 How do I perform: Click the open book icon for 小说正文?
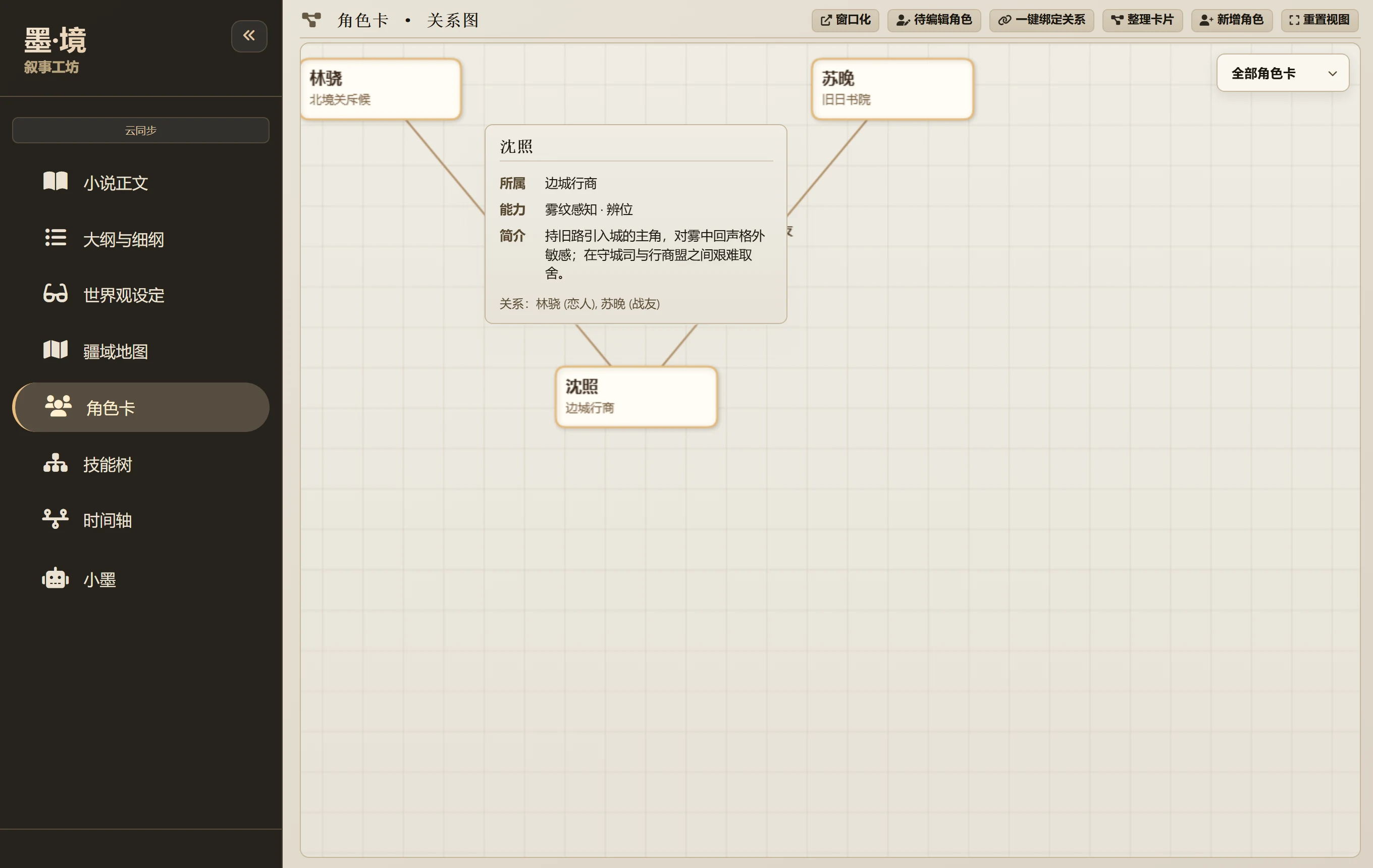point(56,181)
